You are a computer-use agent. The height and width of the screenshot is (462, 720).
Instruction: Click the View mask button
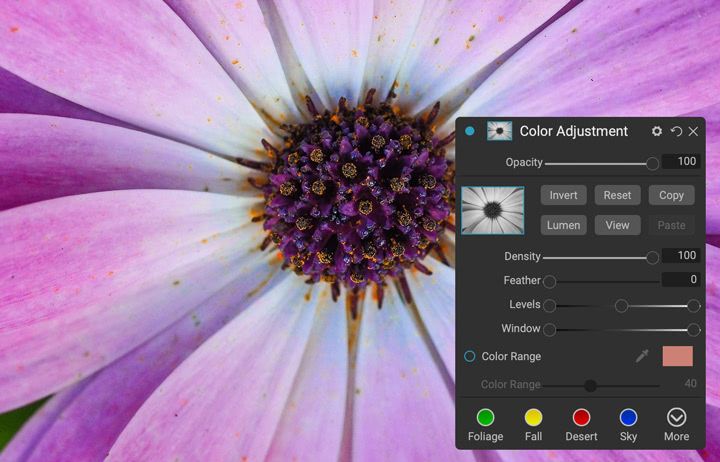pos(617,225)
